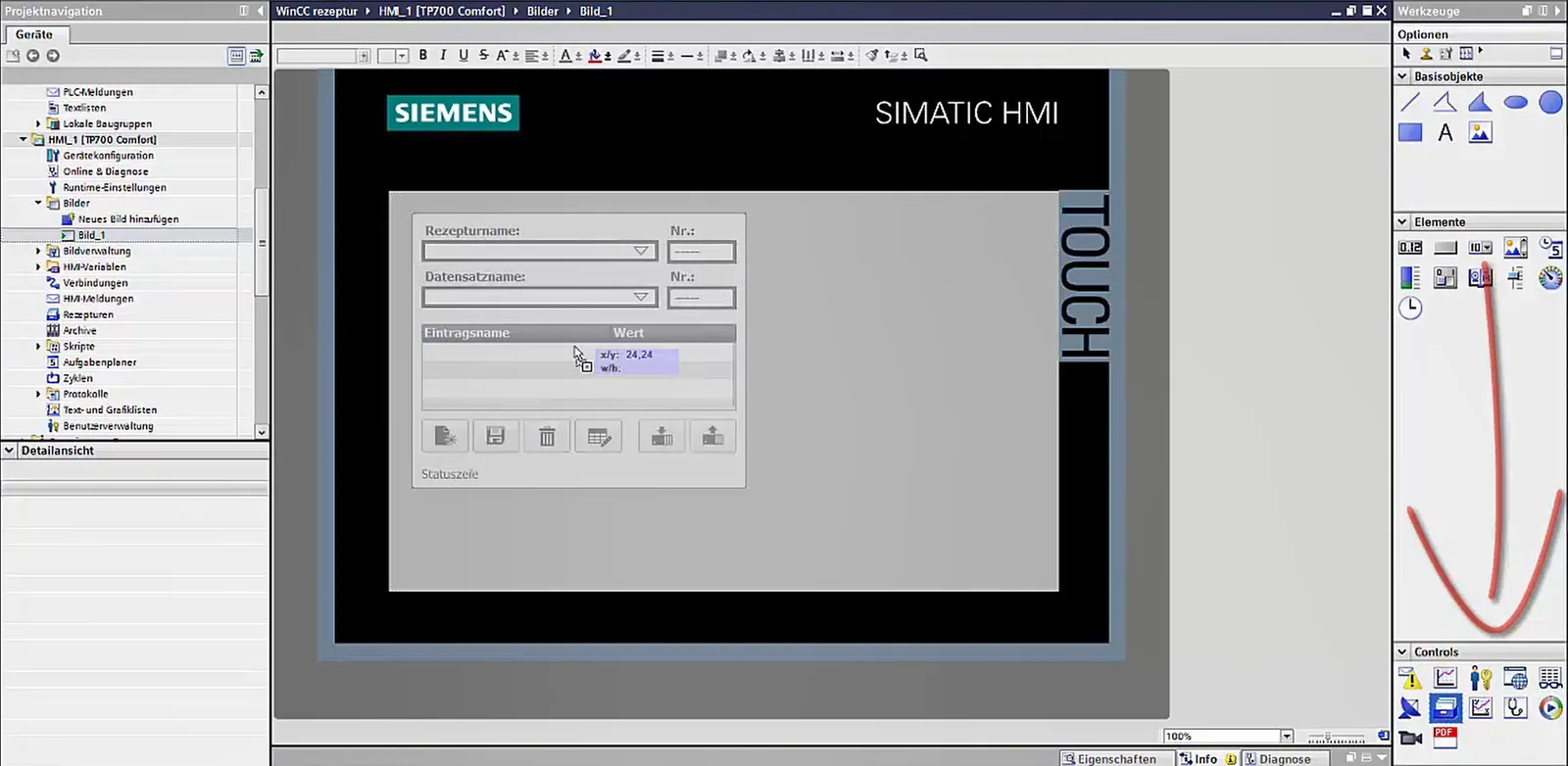Toggle bold text formatting
The height and width of the screenshot is (766, 1568).
(x=423, y=56)
